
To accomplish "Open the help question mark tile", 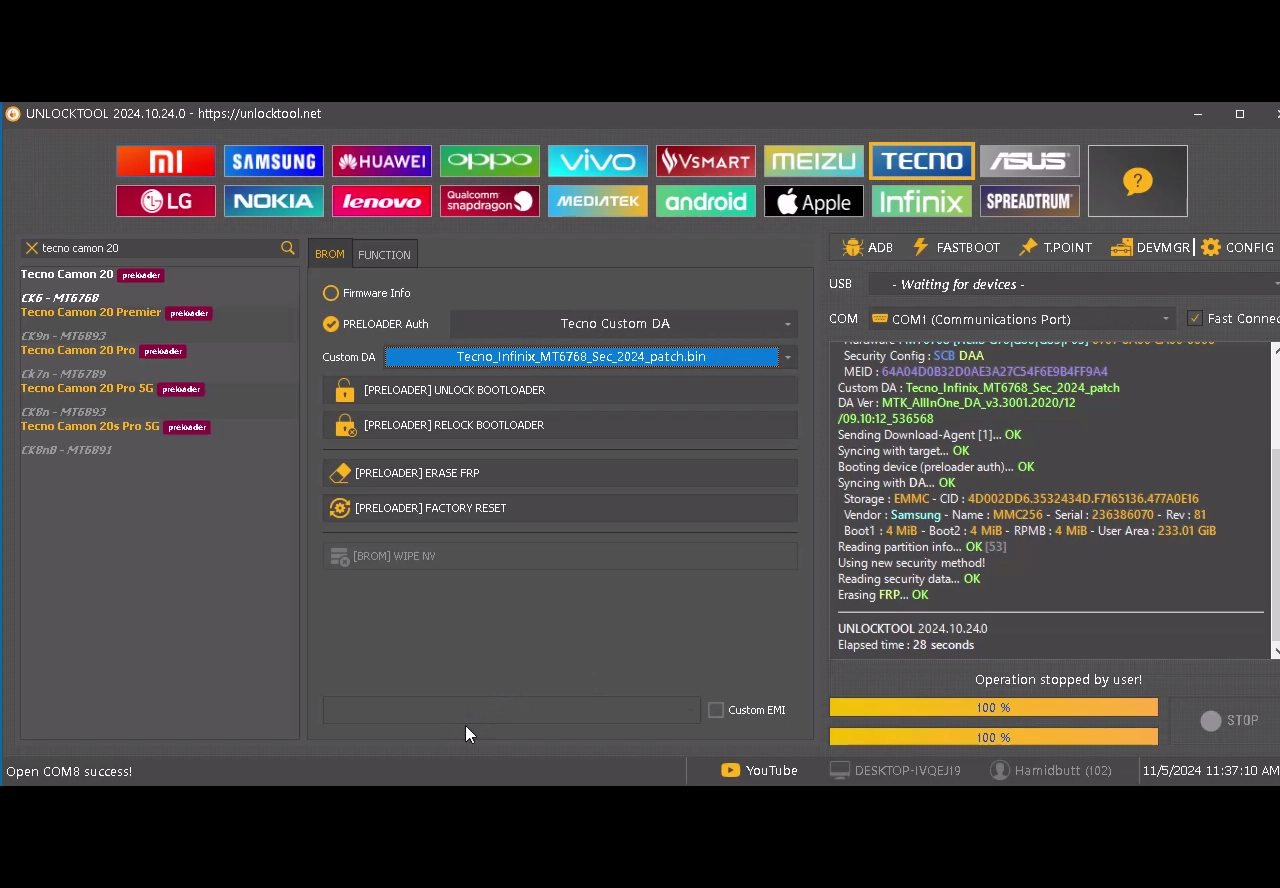I will point(1137,181).
